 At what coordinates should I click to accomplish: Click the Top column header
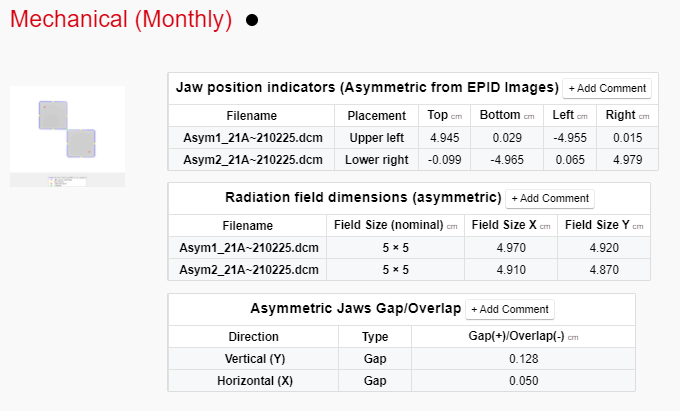(x=444, y=116)
